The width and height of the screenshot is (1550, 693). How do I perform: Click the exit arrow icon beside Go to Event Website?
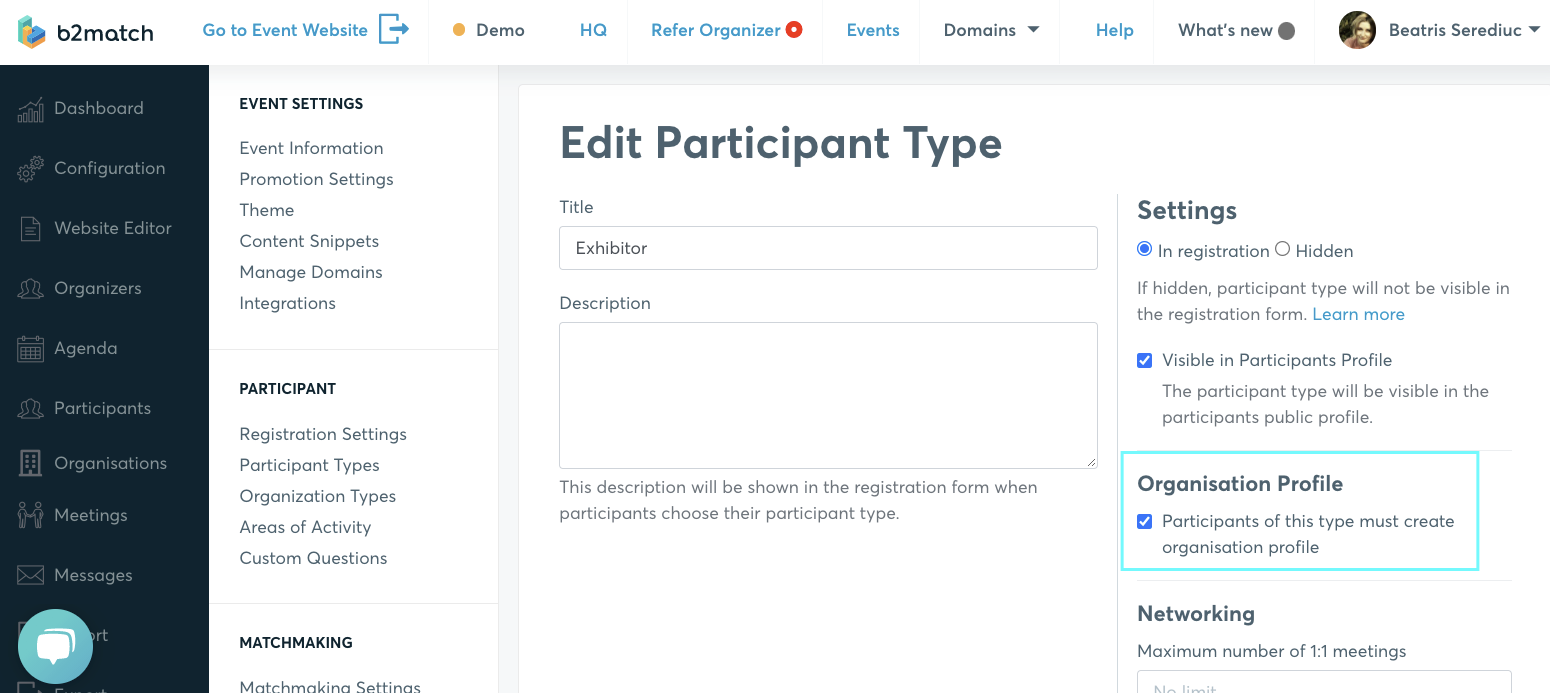pyautogui.click(x=394, y=29)
